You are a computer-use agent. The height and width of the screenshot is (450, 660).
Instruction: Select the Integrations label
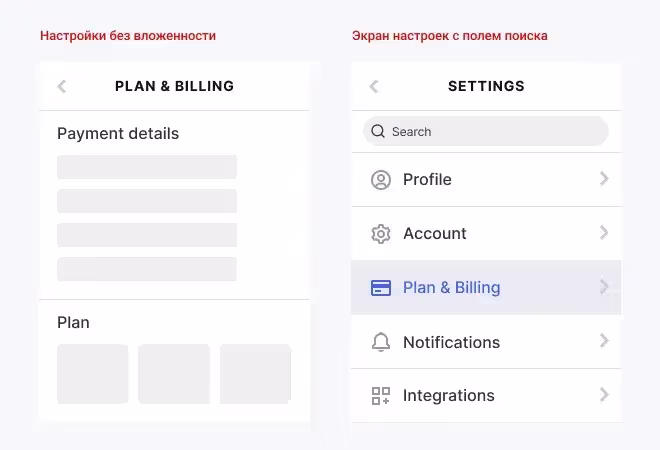pyautogui.click(x=448, y=396)
